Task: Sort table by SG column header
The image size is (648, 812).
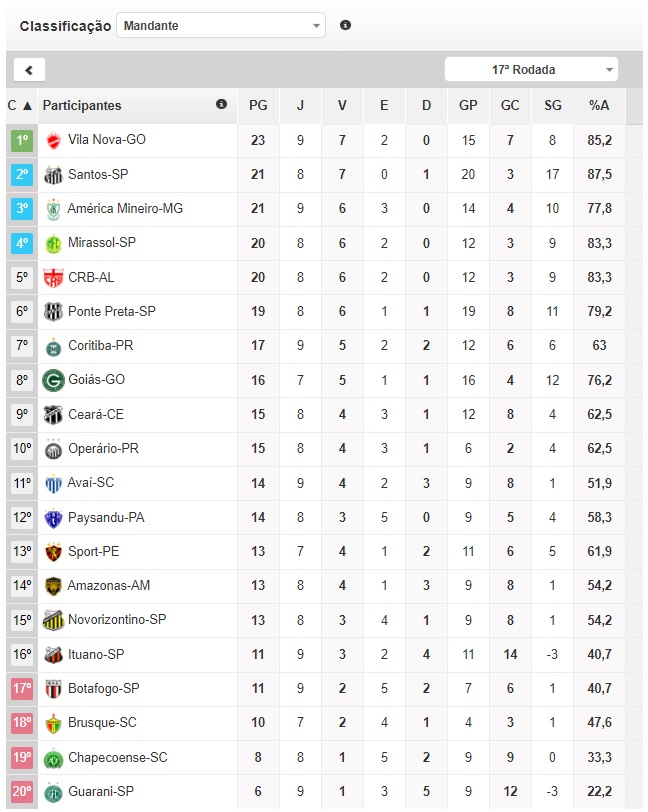Action: 553,105
